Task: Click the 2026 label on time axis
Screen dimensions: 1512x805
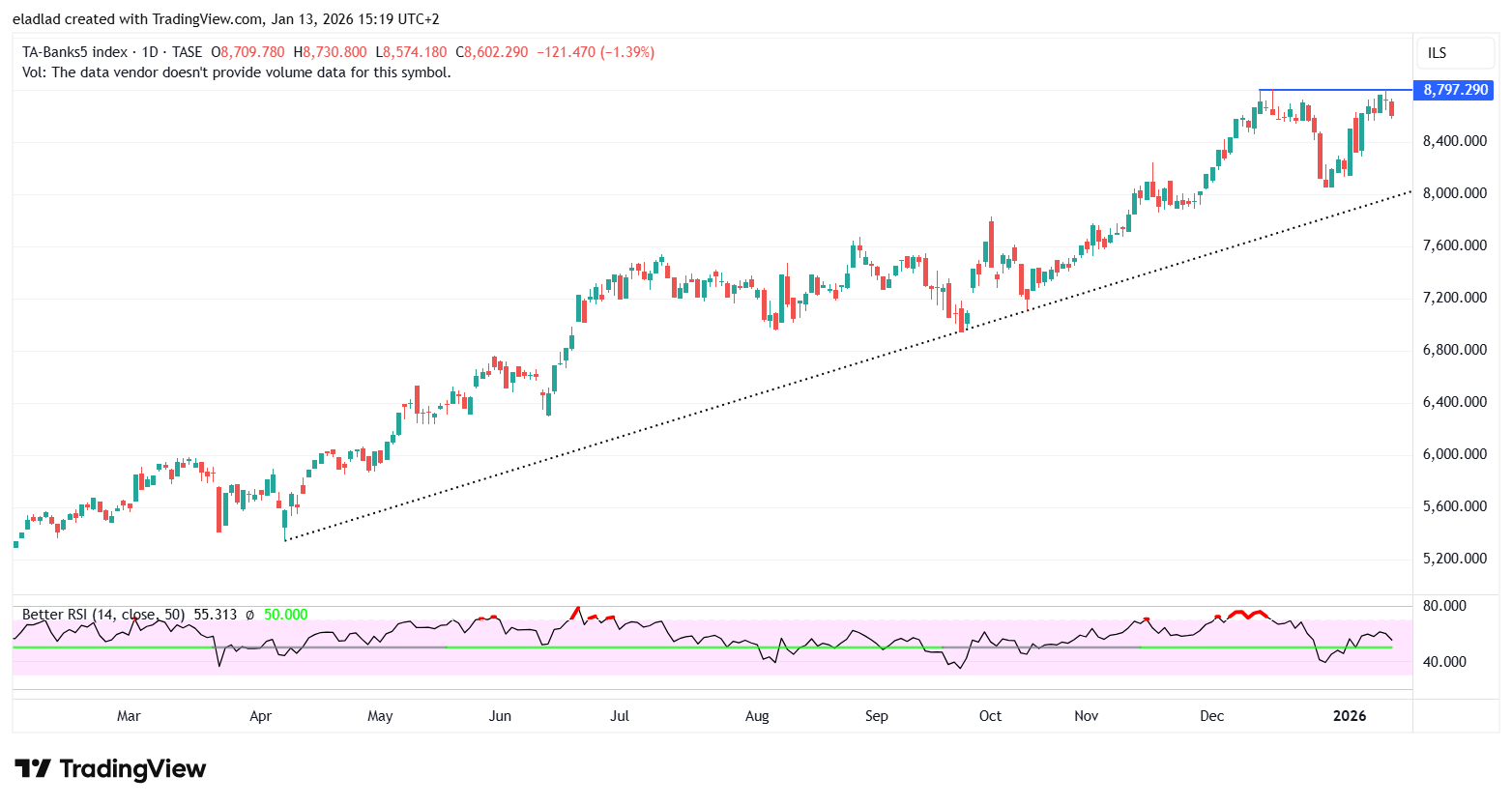Action: pyautogui.click(x=1350, y=716)
